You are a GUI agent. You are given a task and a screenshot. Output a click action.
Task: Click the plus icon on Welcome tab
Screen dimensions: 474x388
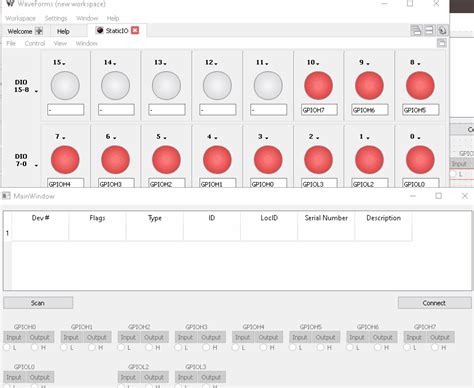(39, 31)
